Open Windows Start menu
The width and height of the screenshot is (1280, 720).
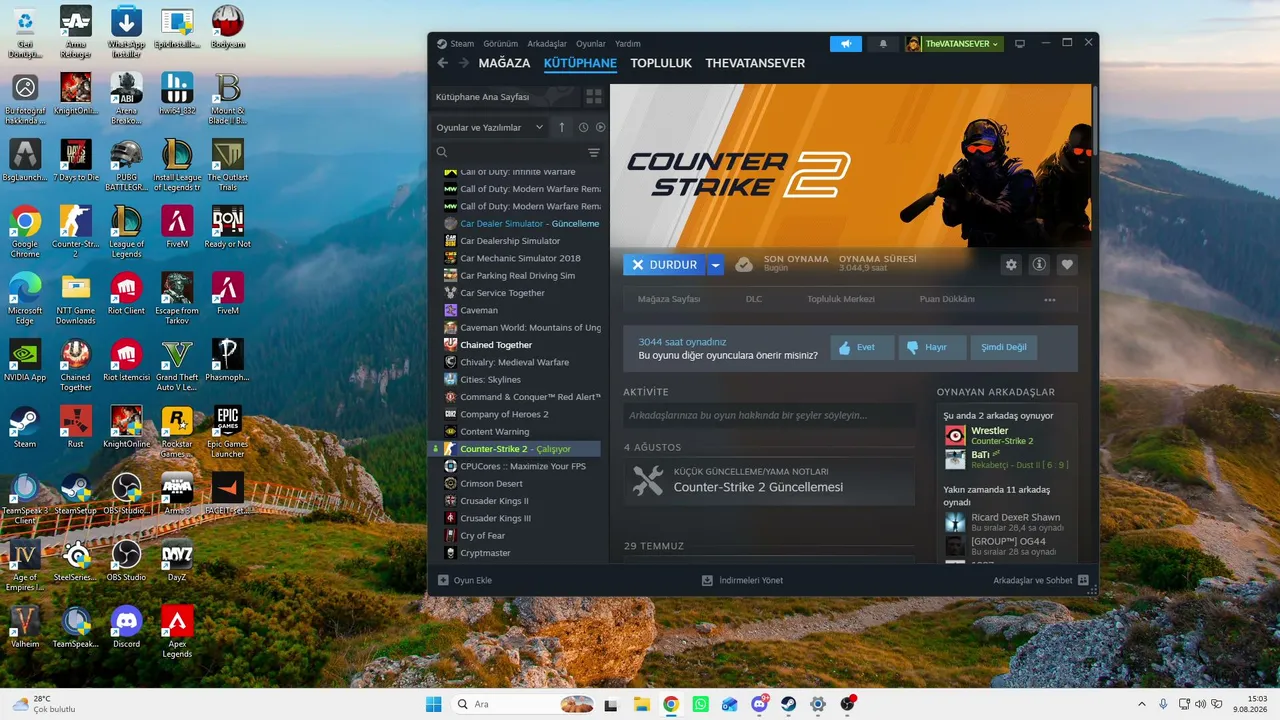point(433,704)
